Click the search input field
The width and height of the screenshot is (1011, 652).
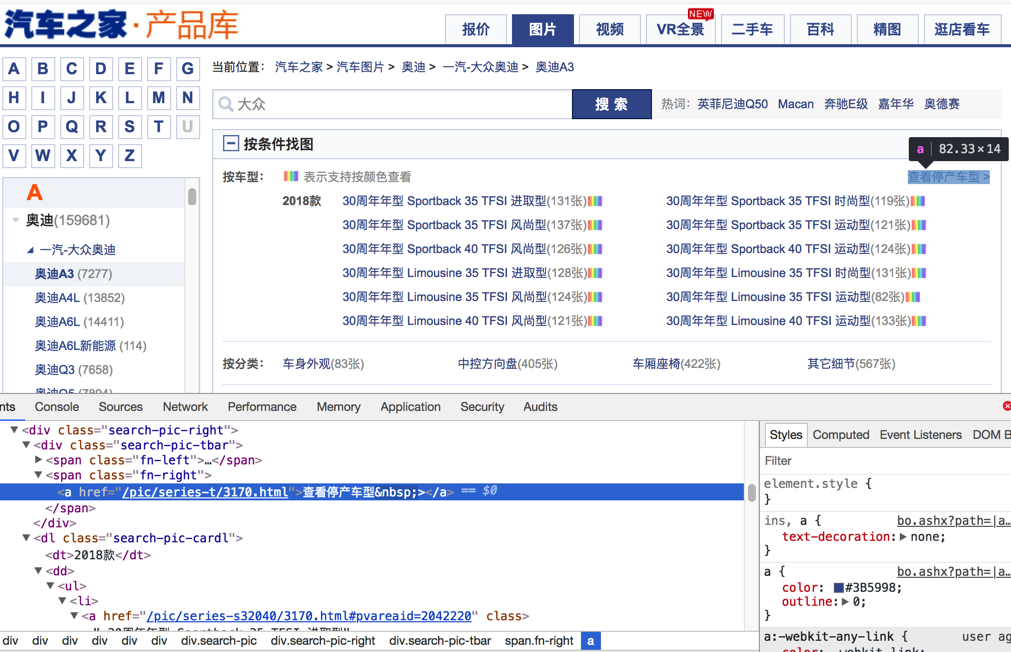click(x=393, y=104)
